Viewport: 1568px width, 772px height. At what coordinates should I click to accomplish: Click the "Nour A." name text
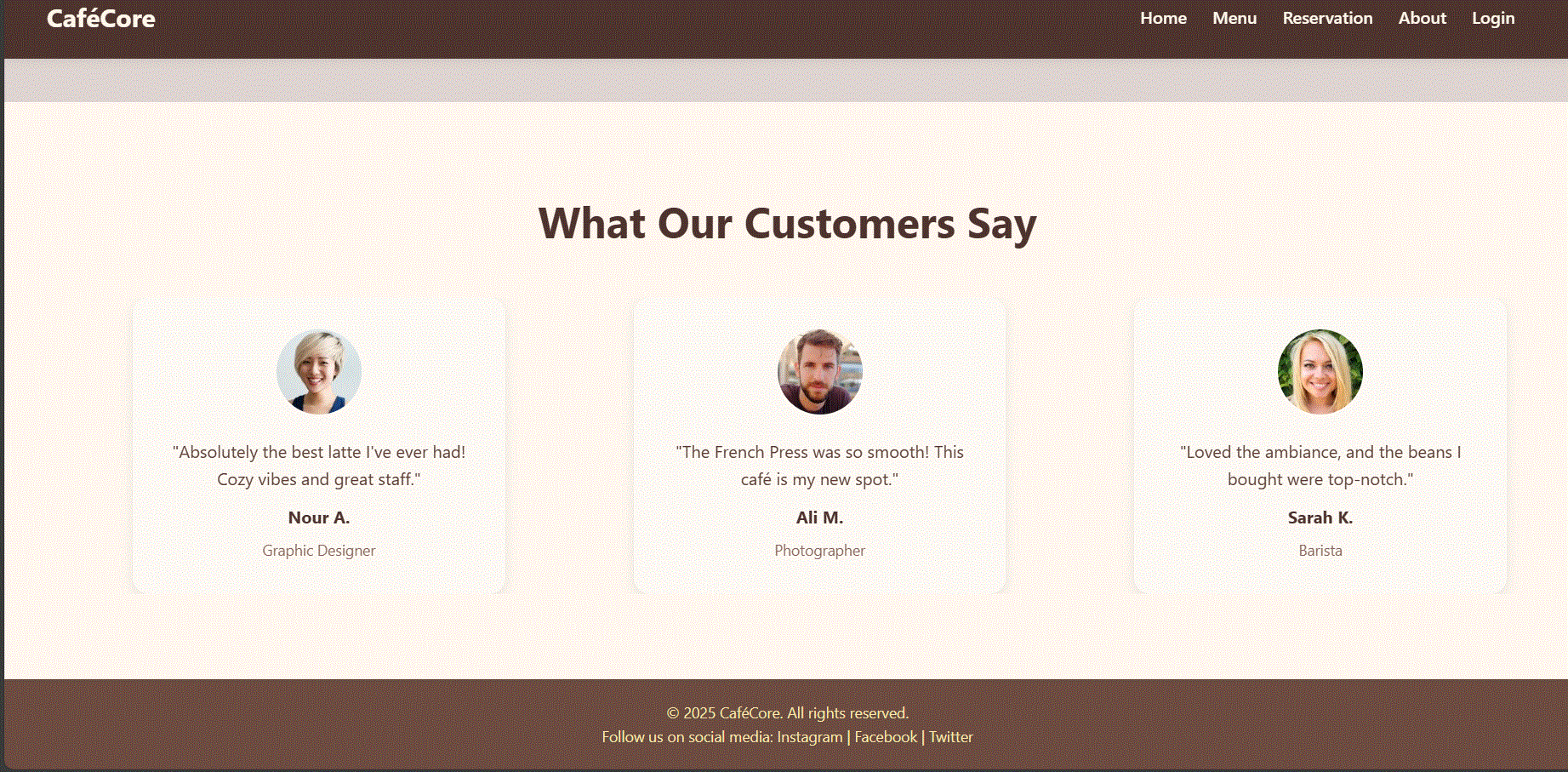pos(319,518)
